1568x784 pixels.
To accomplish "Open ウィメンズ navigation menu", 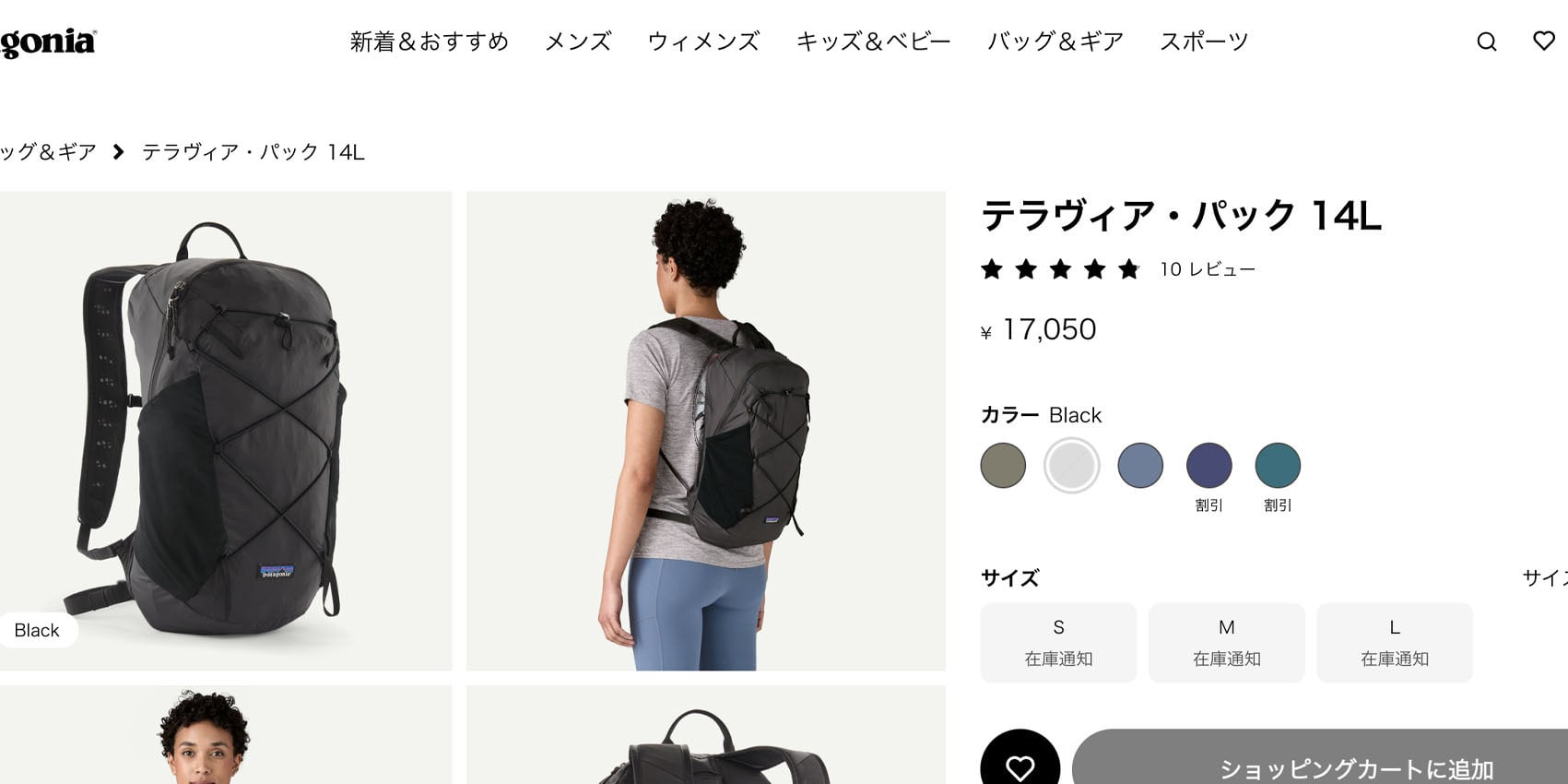I will point(703,42).
